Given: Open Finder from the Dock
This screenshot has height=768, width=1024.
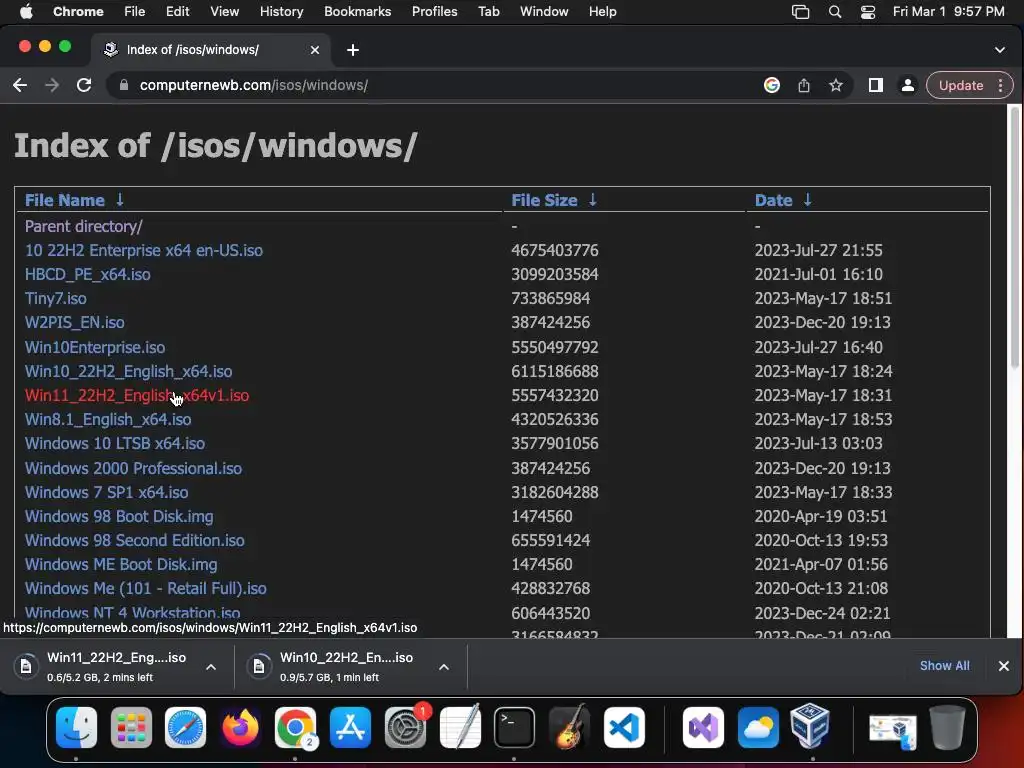Looking at the screenshot, I should click(76, 727).
